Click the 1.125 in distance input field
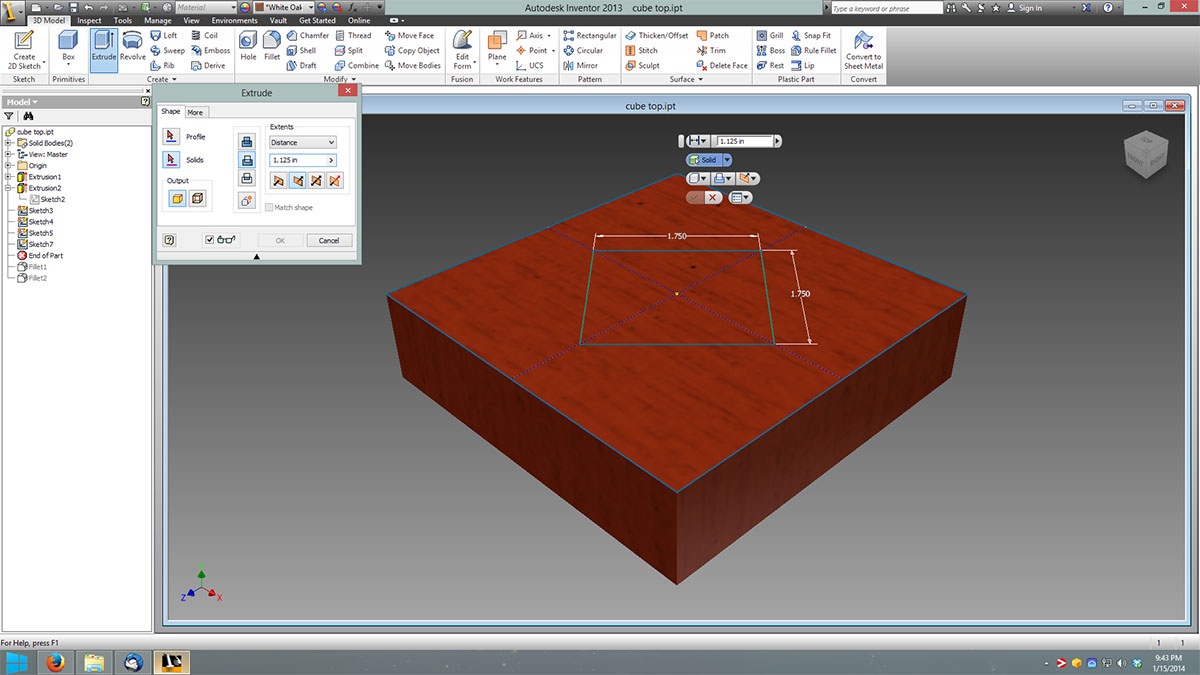 click(298, 160)
